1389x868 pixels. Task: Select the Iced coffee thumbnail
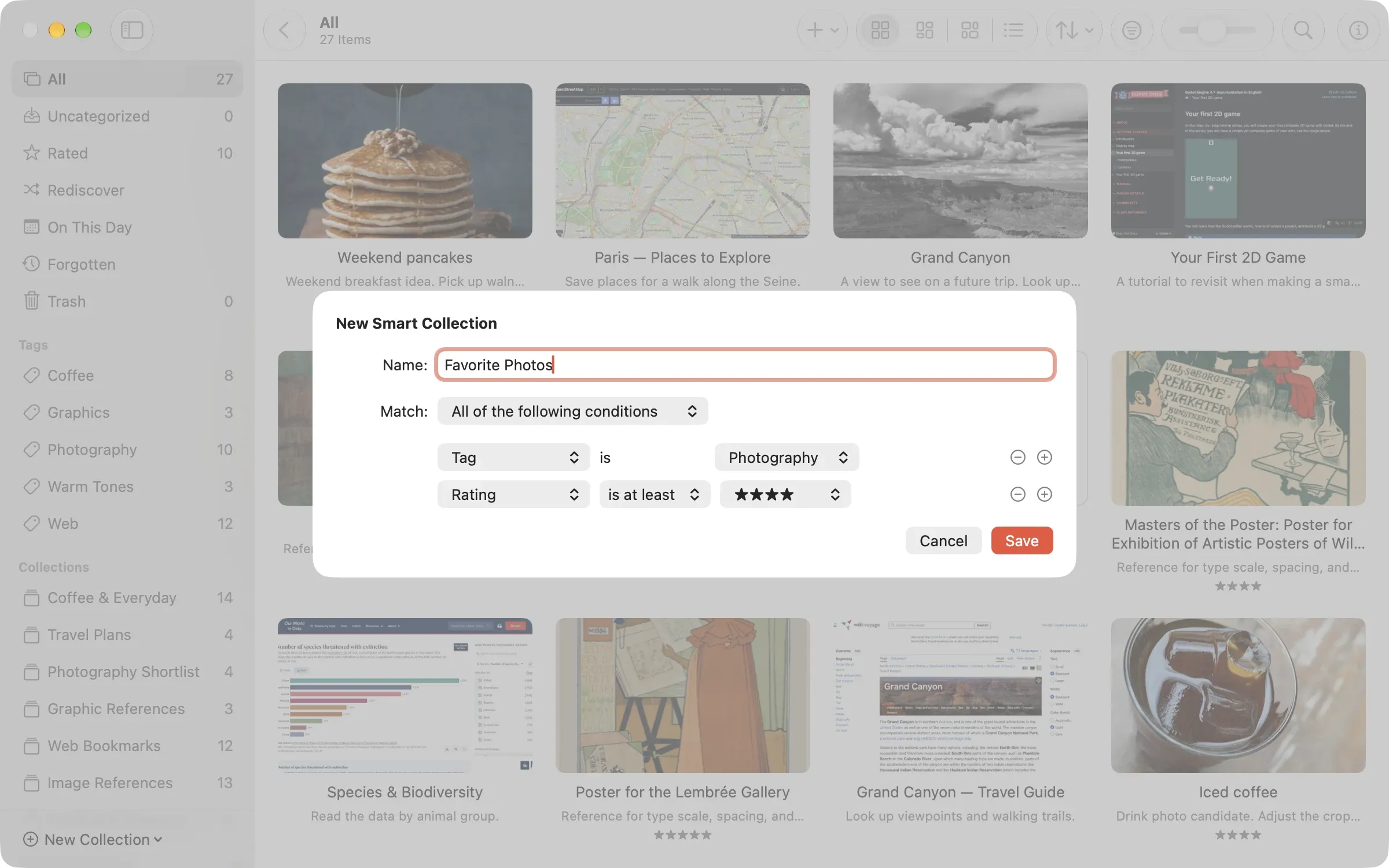(x=1238, y=695)
